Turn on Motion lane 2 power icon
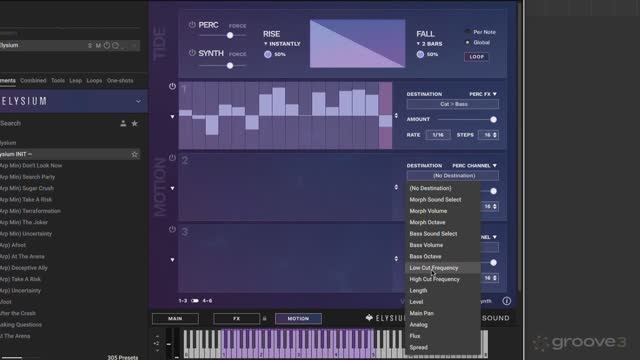This screenshot has width=640, height=360. (x=172, y=158)
